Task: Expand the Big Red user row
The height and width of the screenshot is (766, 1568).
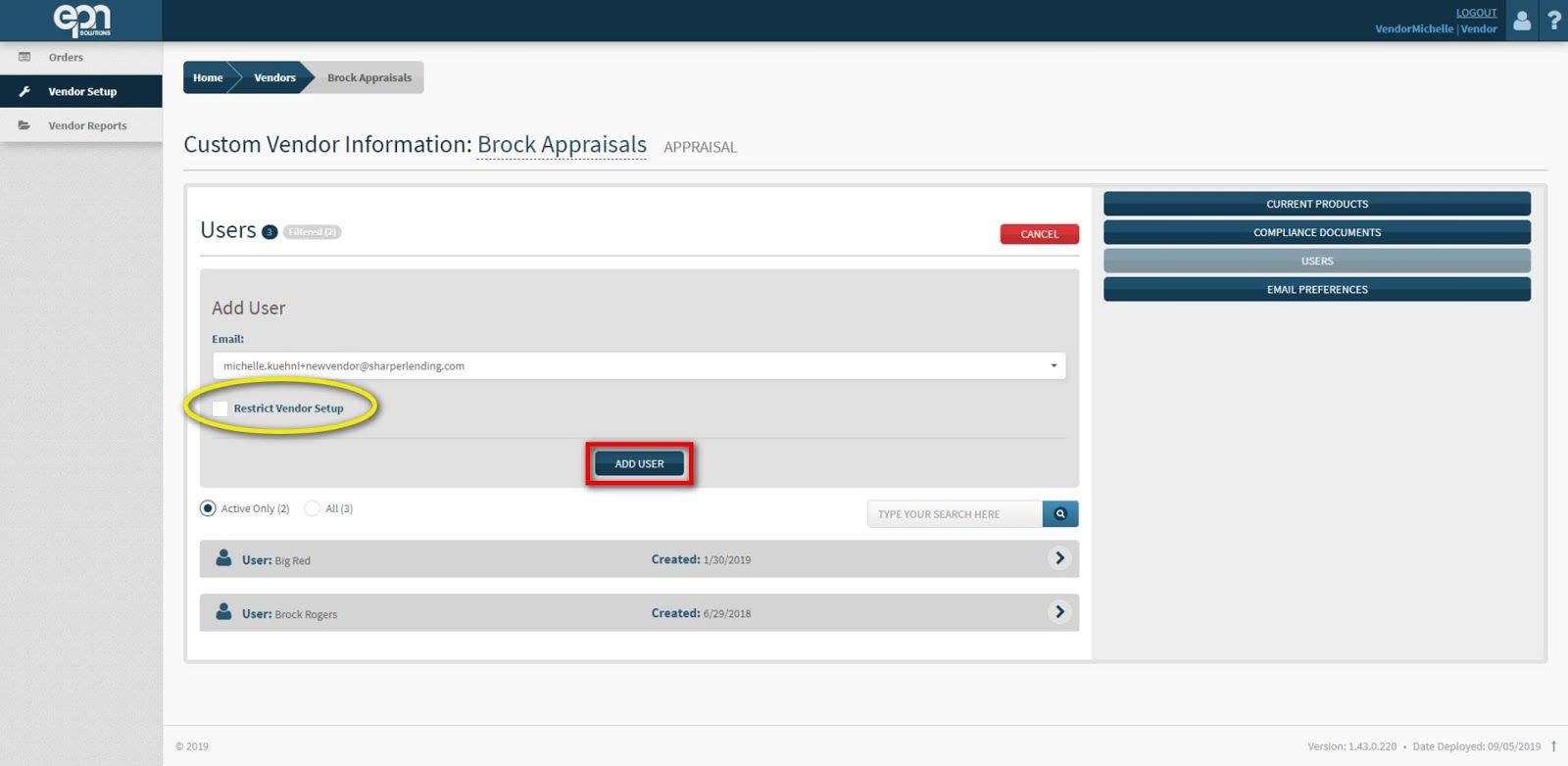Action: point(1059,558)
